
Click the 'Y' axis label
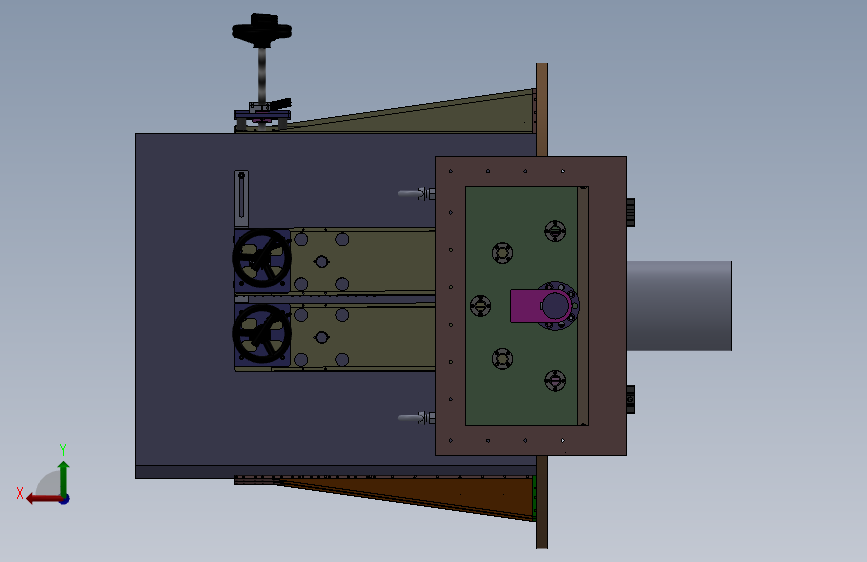pos(63,449)
